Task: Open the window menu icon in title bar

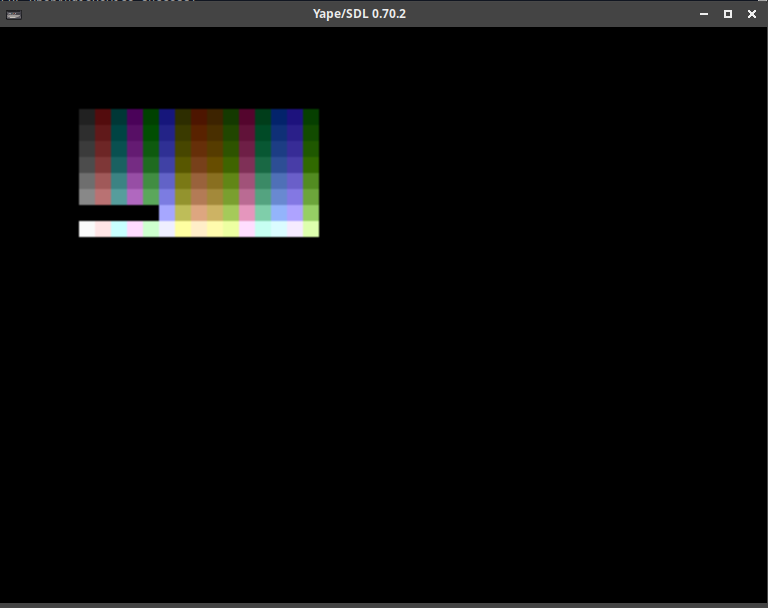Action: 14,15
